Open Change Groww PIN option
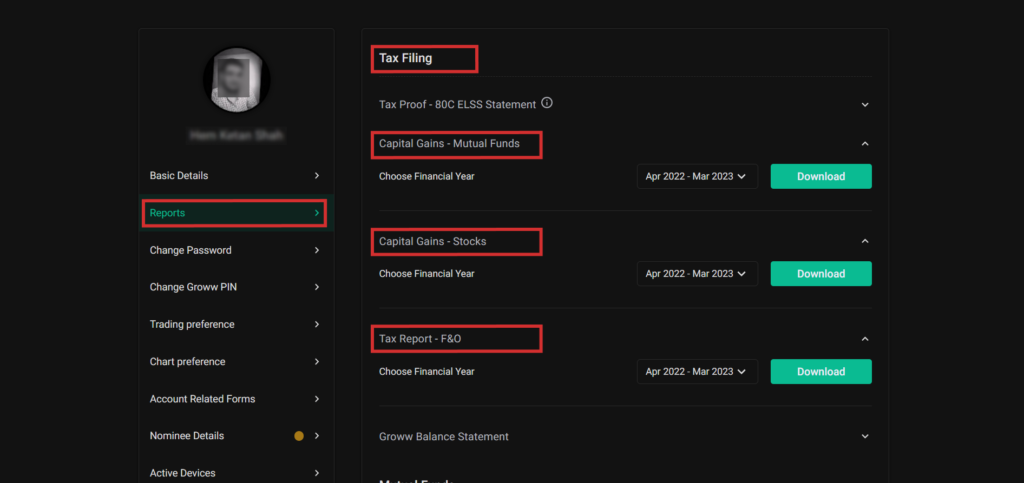 pyautogui.click(x=234, y=287)
